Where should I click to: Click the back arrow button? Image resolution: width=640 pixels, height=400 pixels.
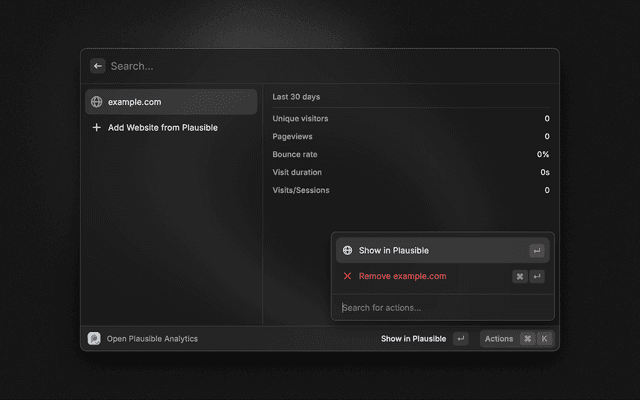97,66
